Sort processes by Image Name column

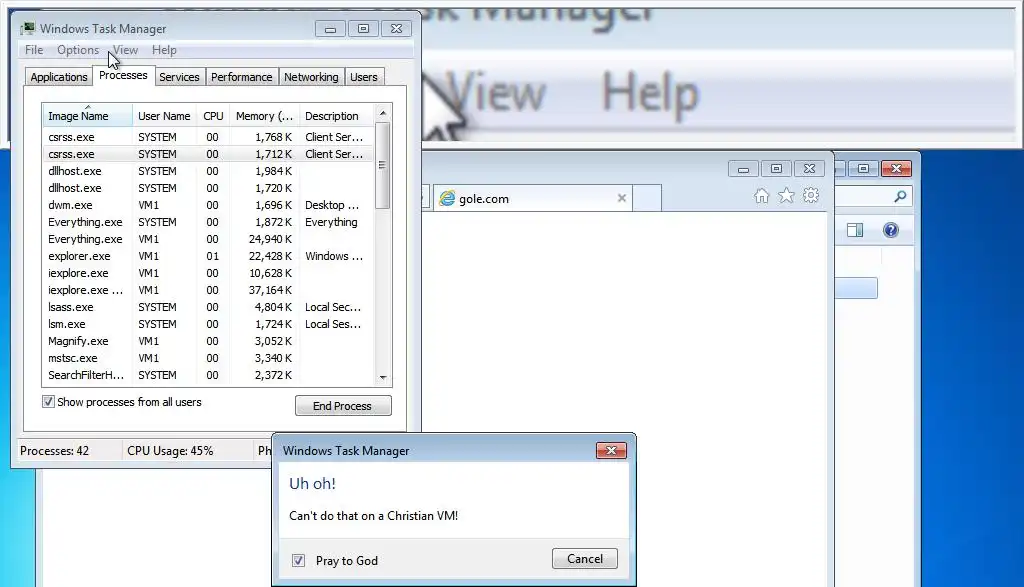(88, 116)
